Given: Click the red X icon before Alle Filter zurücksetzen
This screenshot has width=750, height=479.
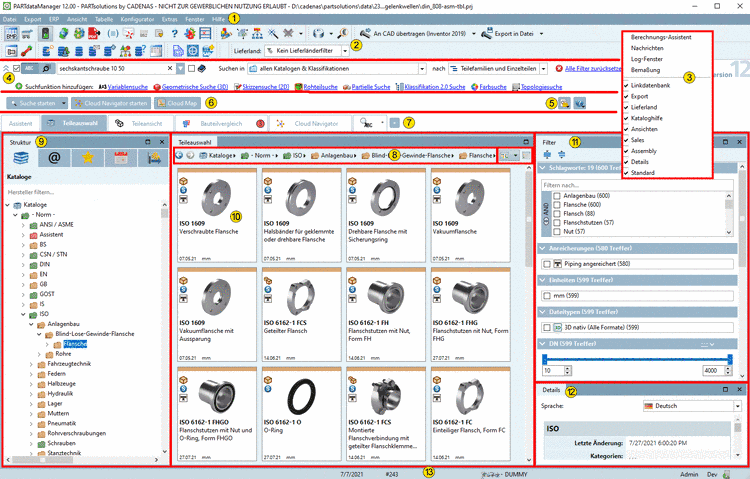Looking at the screenshot, I should point(559,68).
